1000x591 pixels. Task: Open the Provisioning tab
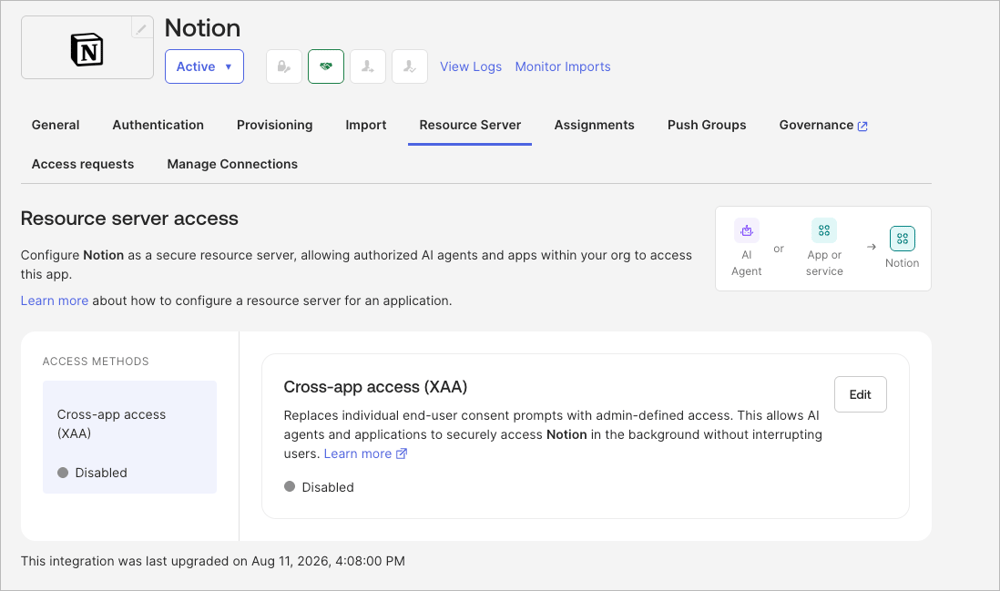[x=275, y=125]
